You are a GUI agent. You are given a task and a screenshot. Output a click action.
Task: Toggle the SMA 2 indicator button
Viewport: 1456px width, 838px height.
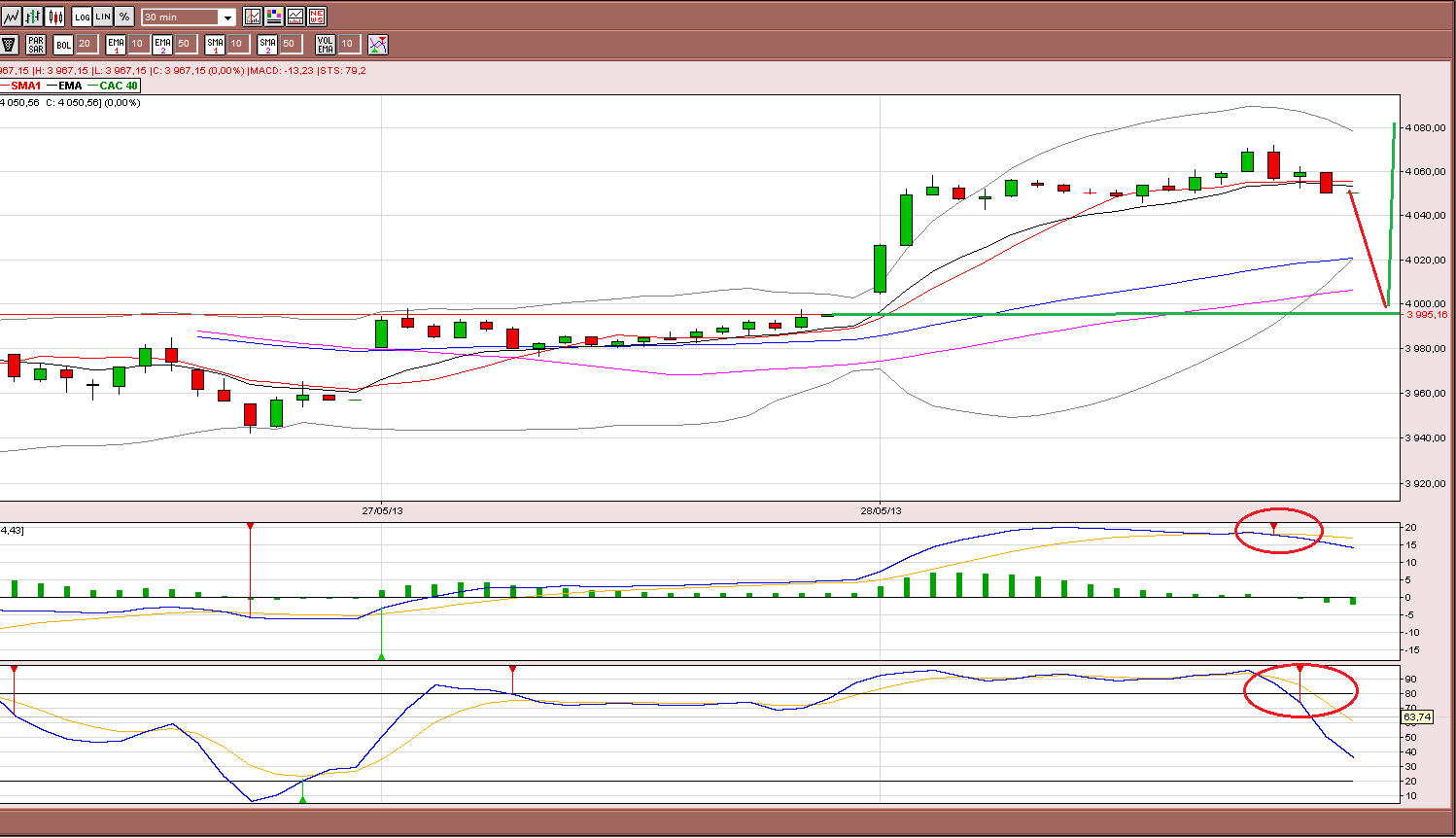pos(268,45)
